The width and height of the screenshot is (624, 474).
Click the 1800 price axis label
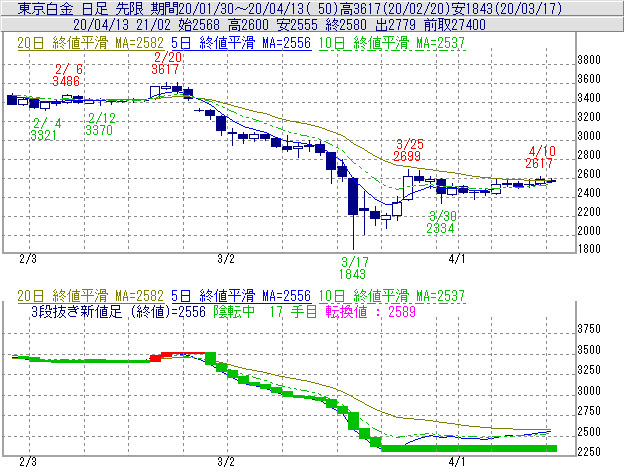click(589, 249)
